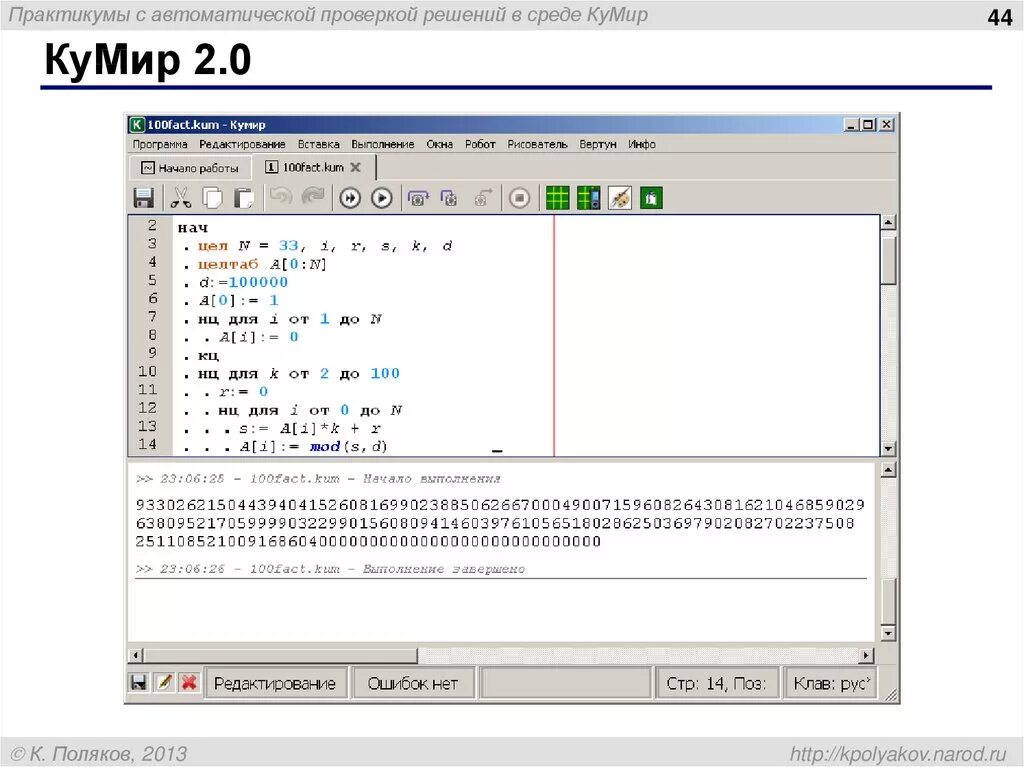Click the Save floppy disk toolbar icon
The image size is (1024, 767).
(x=143, y=198)
